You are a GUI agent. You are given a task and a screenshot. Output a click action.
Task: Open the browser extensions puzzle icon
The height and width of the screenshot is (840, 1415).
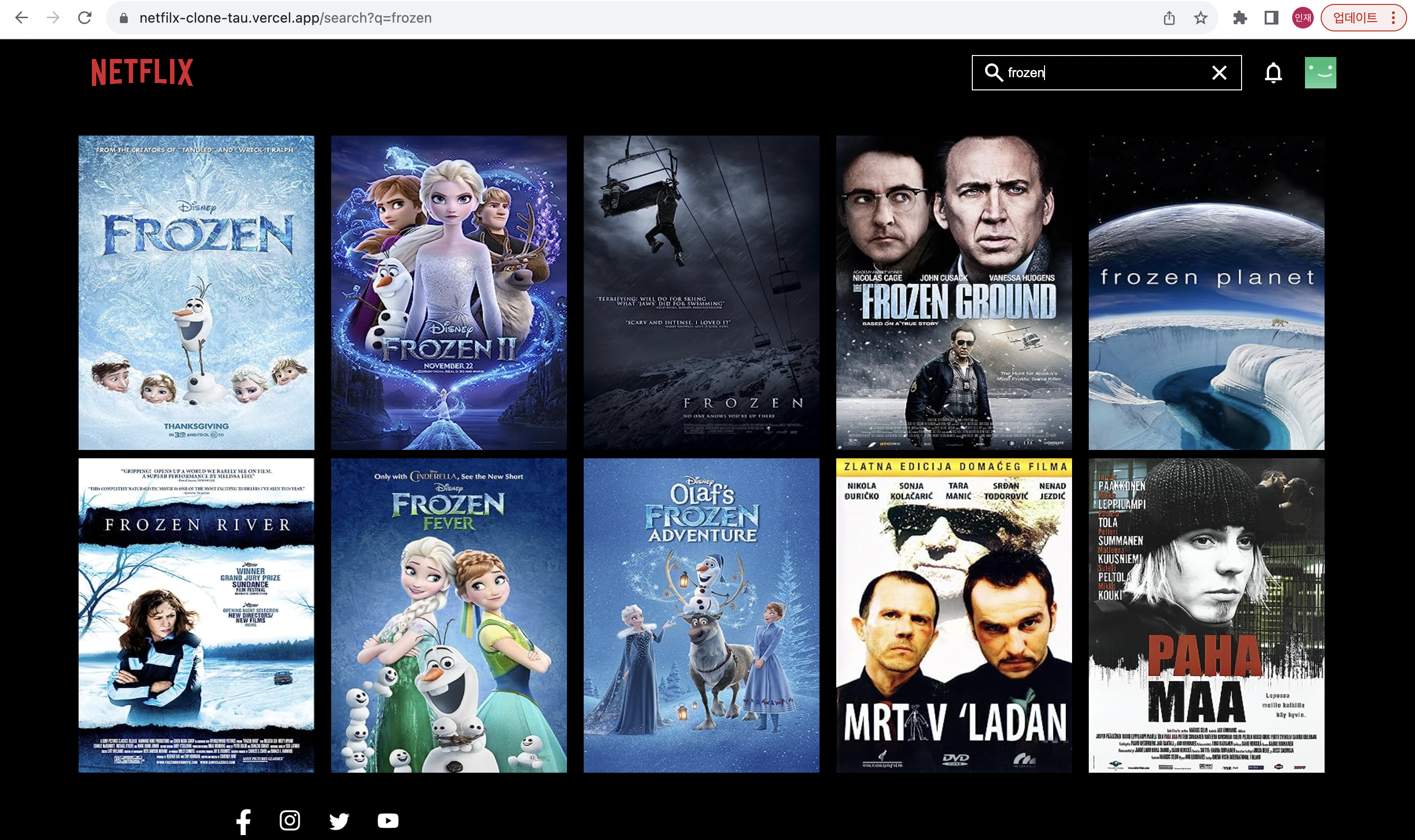(1240, 18)
